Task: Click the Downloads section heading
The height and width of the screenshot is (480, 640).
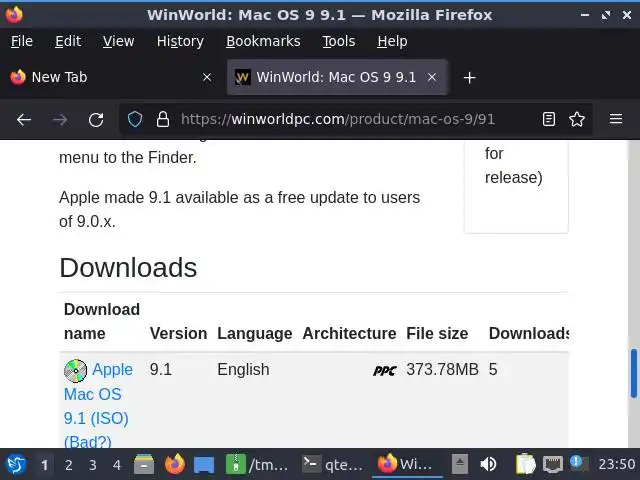Action: tap(128, 268)
